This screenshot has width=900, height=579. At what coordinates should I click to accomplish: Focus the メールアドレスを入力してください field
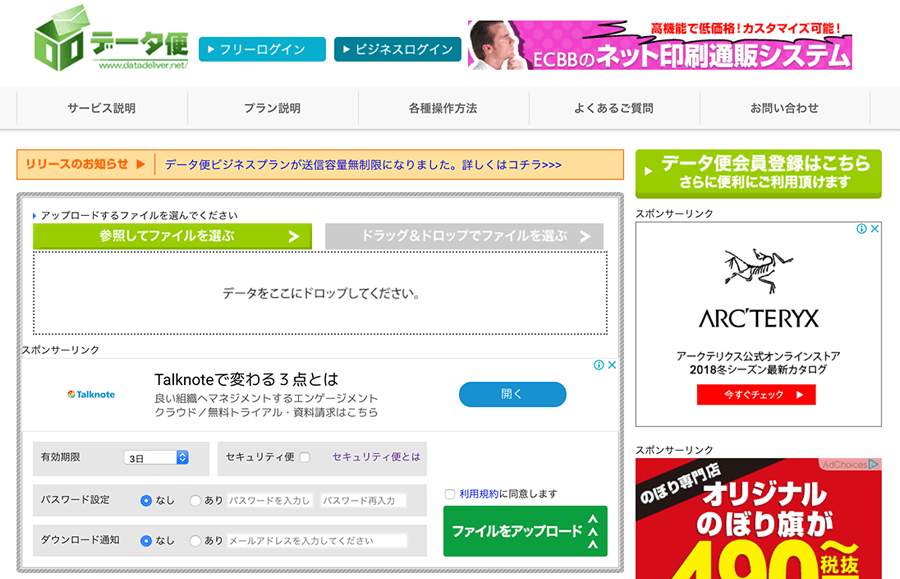317,541
